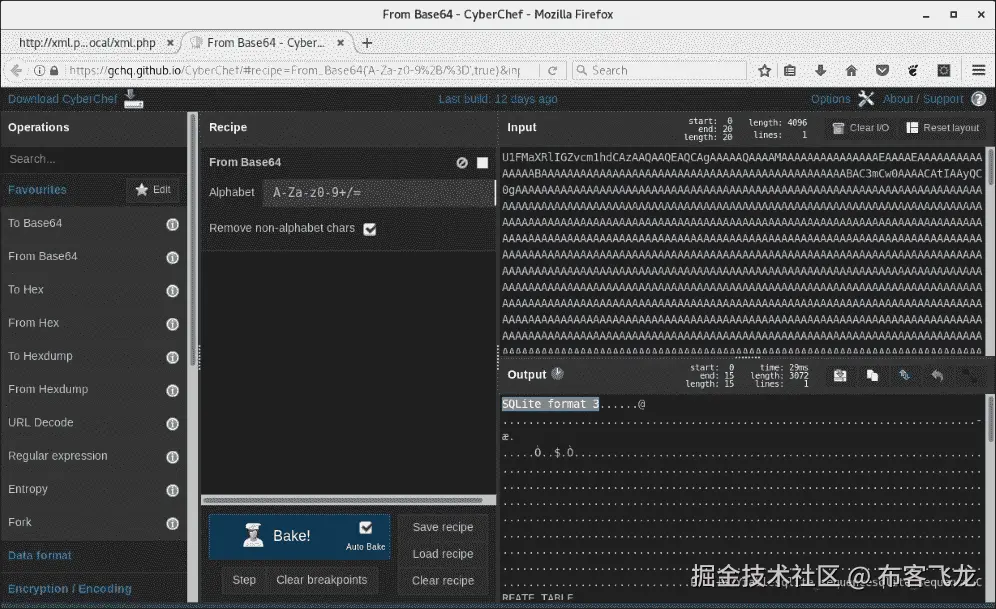Show info for Entropy operation
The height and width of the screenshot is (609, 996).
pos(172,490)
